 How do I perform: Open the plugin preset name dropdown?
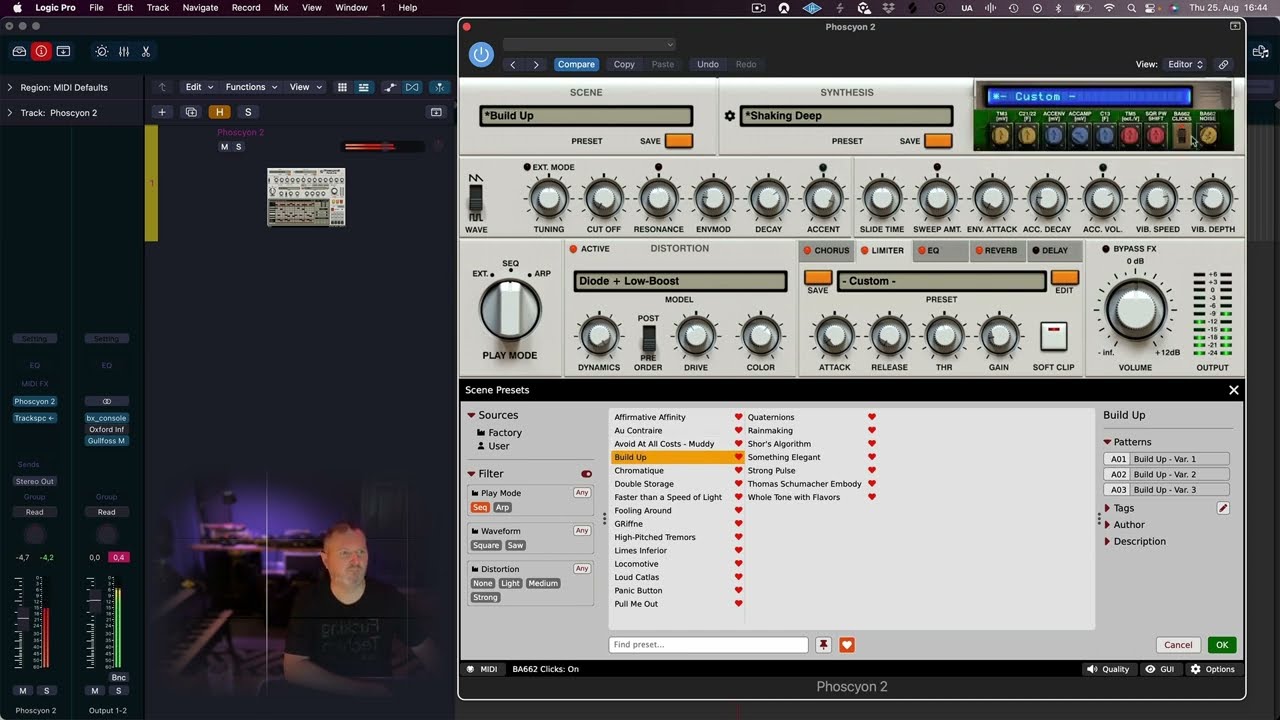(x=589, y=44)
